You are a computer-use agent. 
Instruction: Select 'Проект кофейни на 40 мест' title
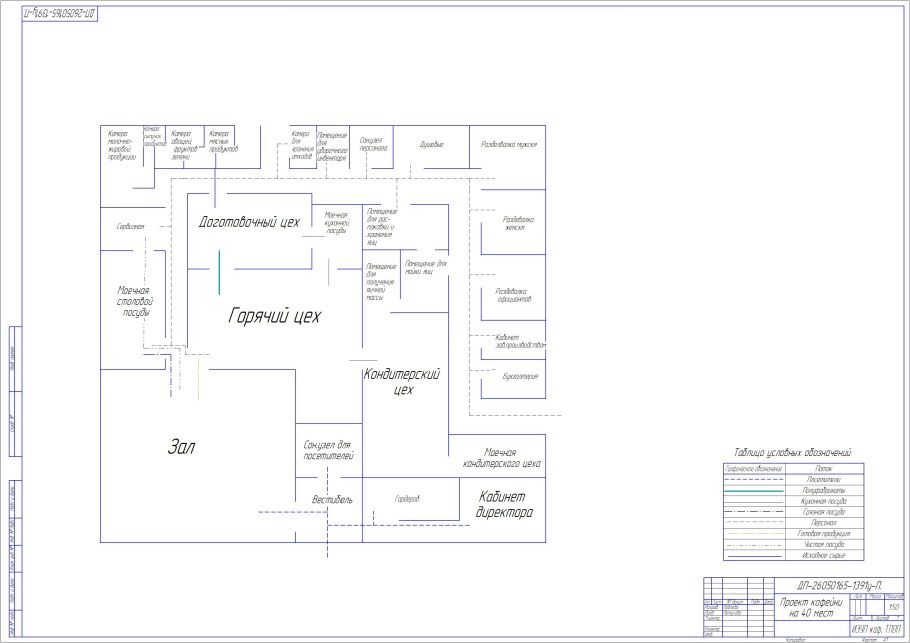click(811, 606)
